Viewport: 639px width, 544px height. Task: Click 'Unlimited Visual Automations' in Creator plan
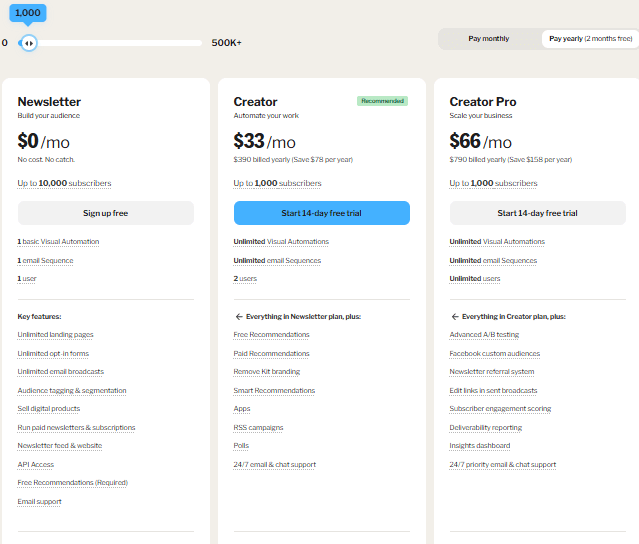(281, 242)
